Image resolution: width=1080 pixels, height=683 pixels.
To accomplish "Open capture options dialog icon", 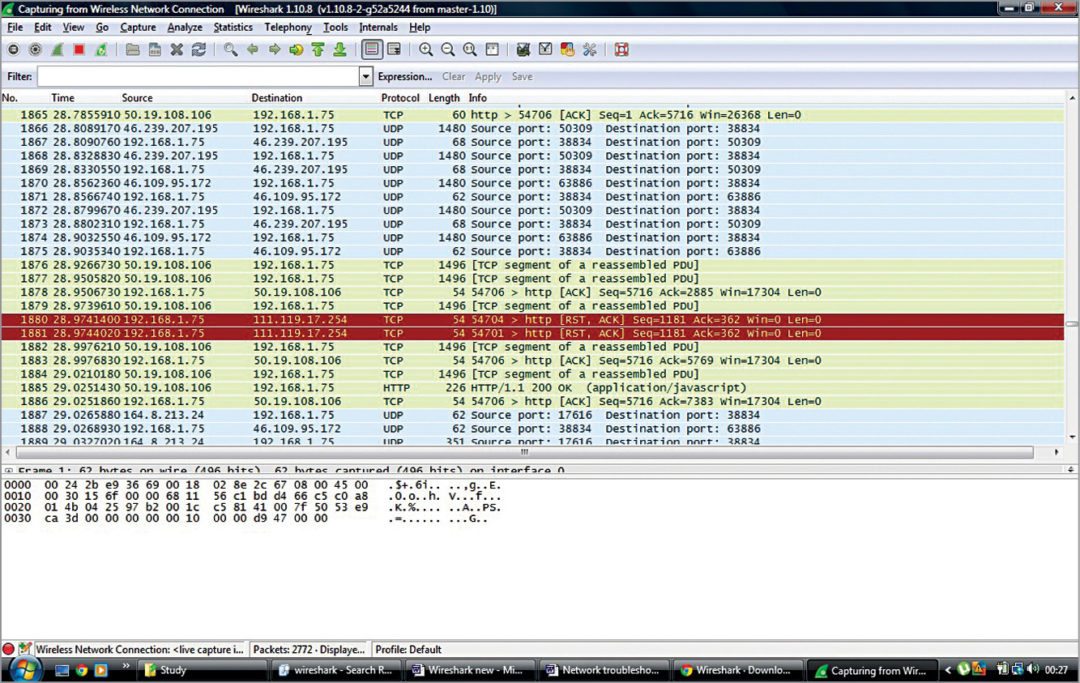I will 36,49.
